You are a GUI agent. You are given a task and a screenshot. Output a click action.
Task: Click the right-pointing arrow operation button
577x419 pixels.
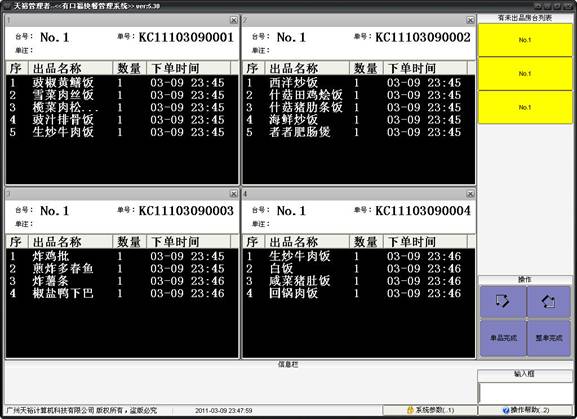click(503, 301)
